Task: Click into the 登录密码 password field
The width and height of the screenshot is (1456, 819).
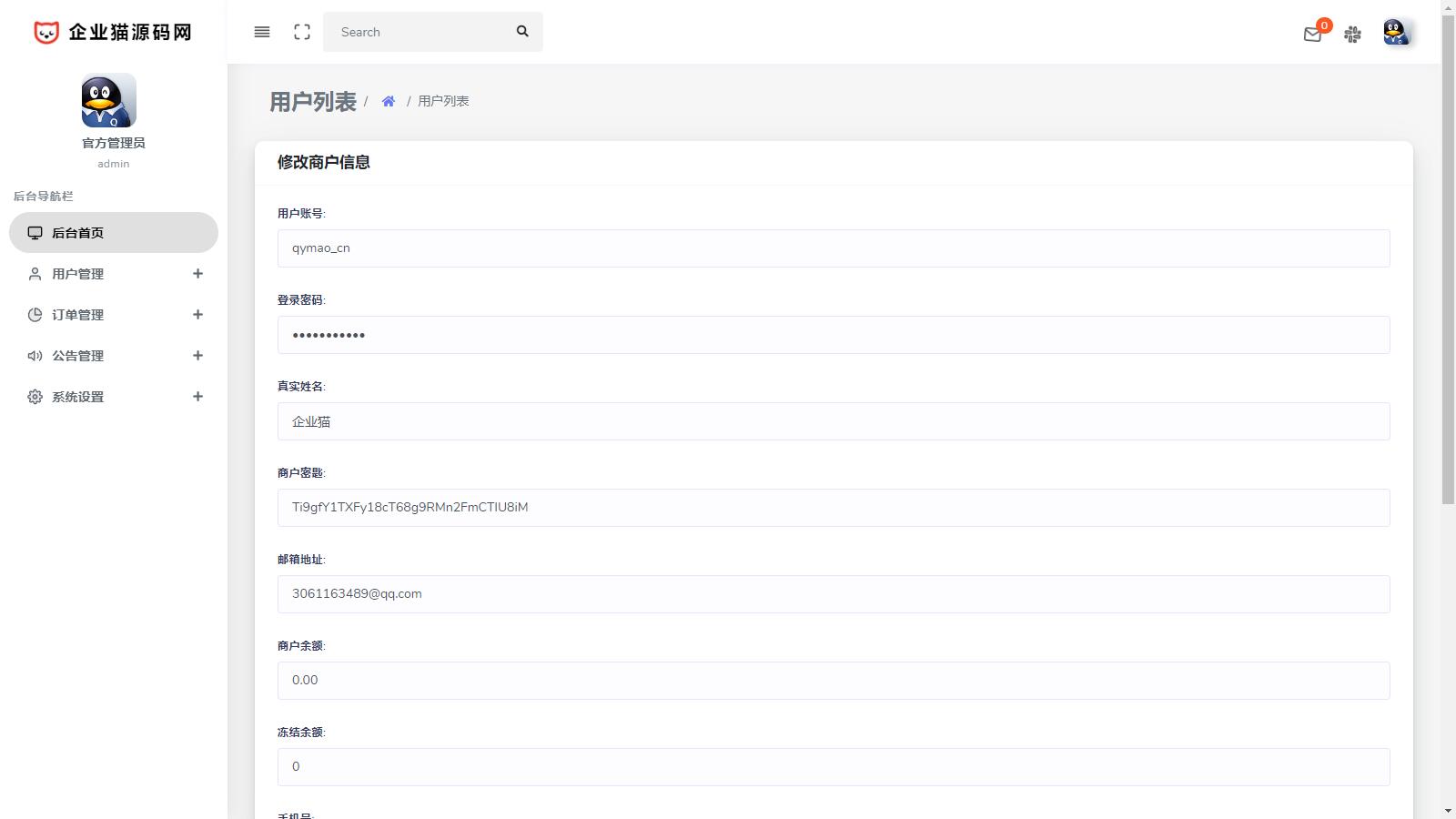Action: tap(833, 335)
